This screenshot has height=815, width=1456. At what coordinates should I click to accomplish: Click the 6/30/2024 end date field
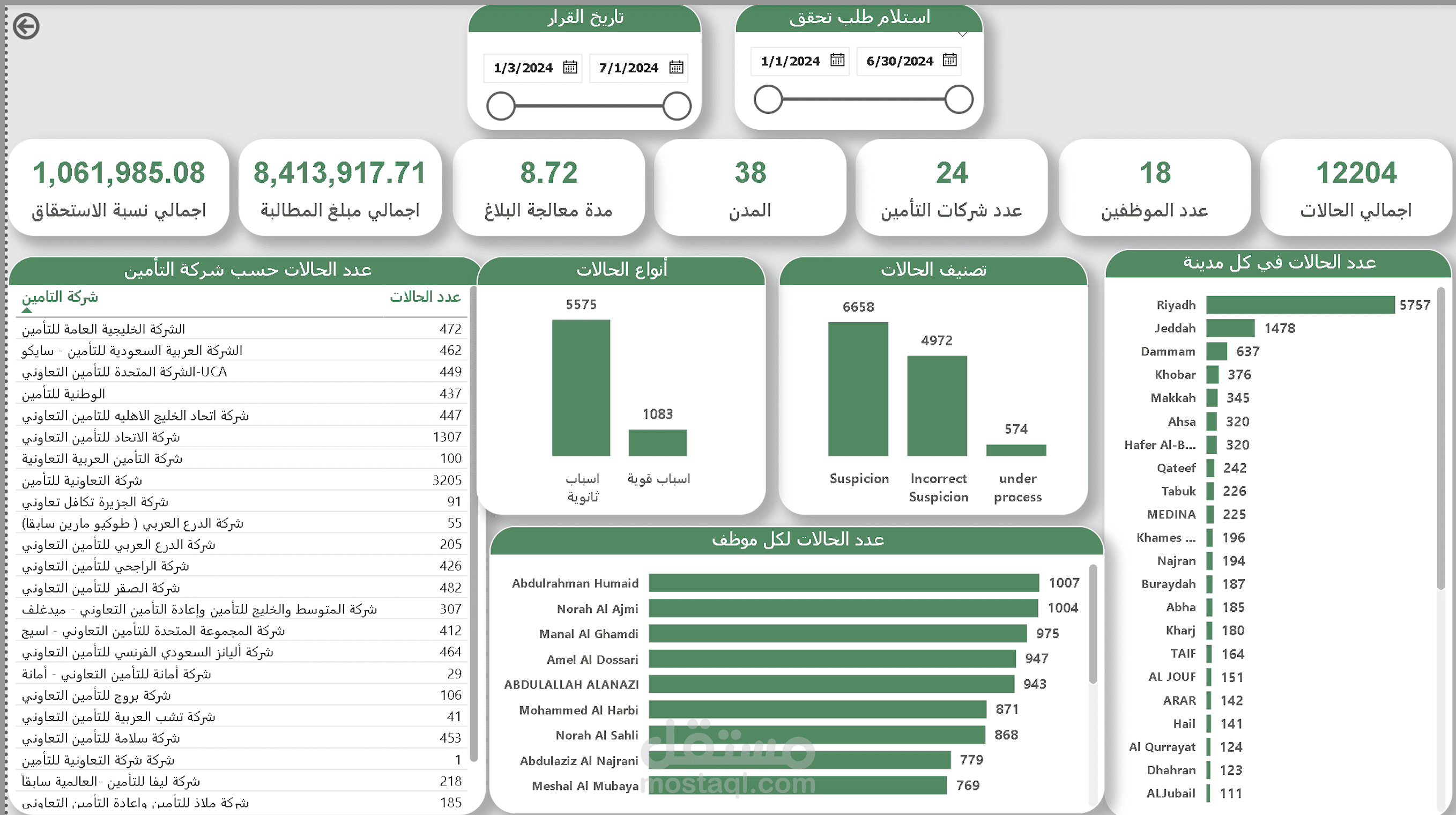900,61
